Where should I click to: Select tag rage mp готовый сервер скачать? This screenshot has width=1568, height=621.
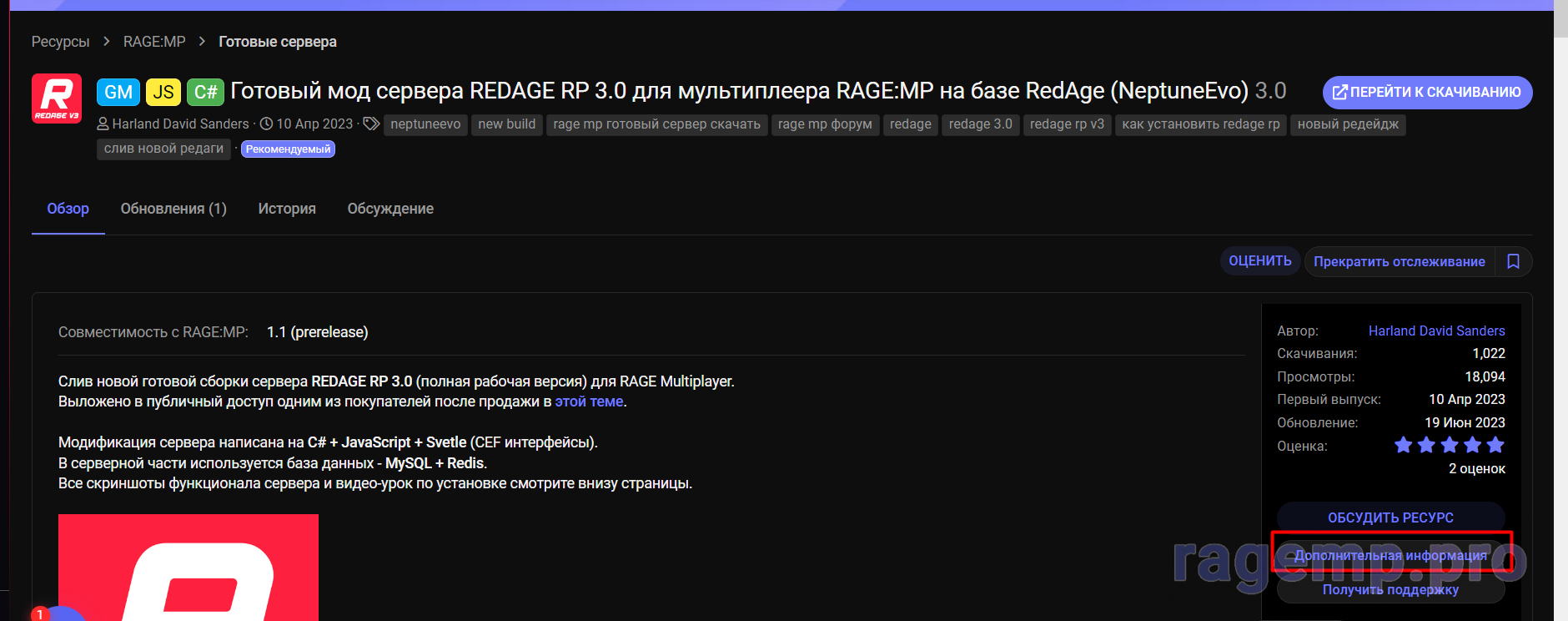657,124
